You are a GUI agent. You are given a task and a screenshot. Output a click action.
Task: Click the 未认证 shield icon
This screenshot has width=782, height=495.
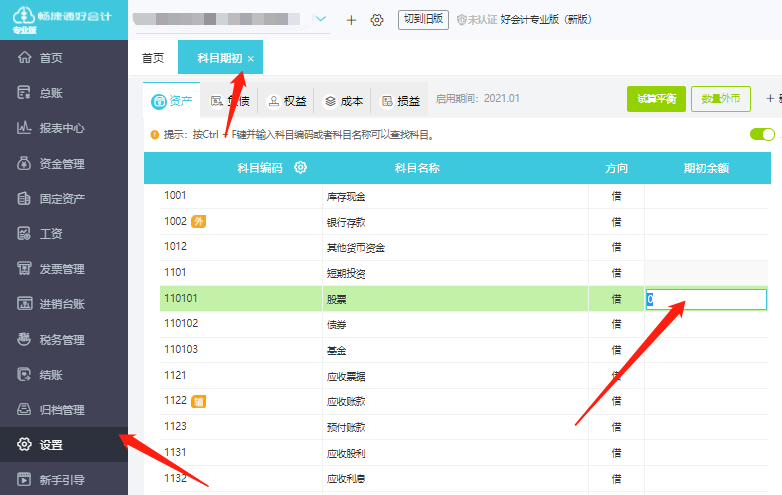pyautogui.click(x=462, y=20)
